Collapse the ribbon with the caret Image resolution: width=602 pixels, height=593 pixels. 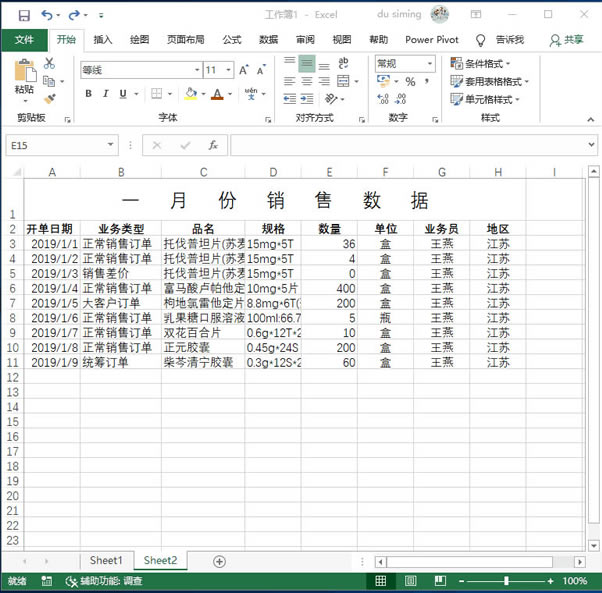pos(590,120)
